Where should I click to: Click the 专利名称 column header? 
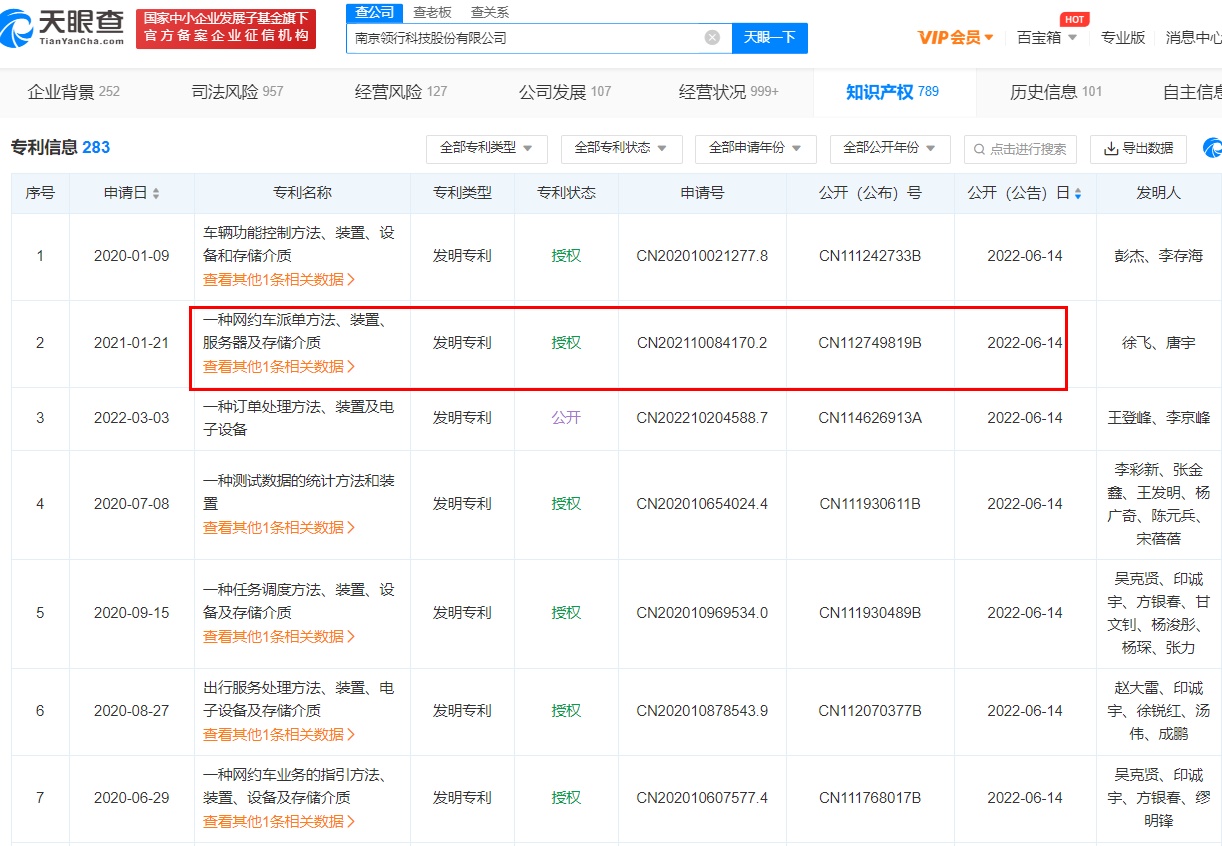pyautogui.click(x=302, y=193)
